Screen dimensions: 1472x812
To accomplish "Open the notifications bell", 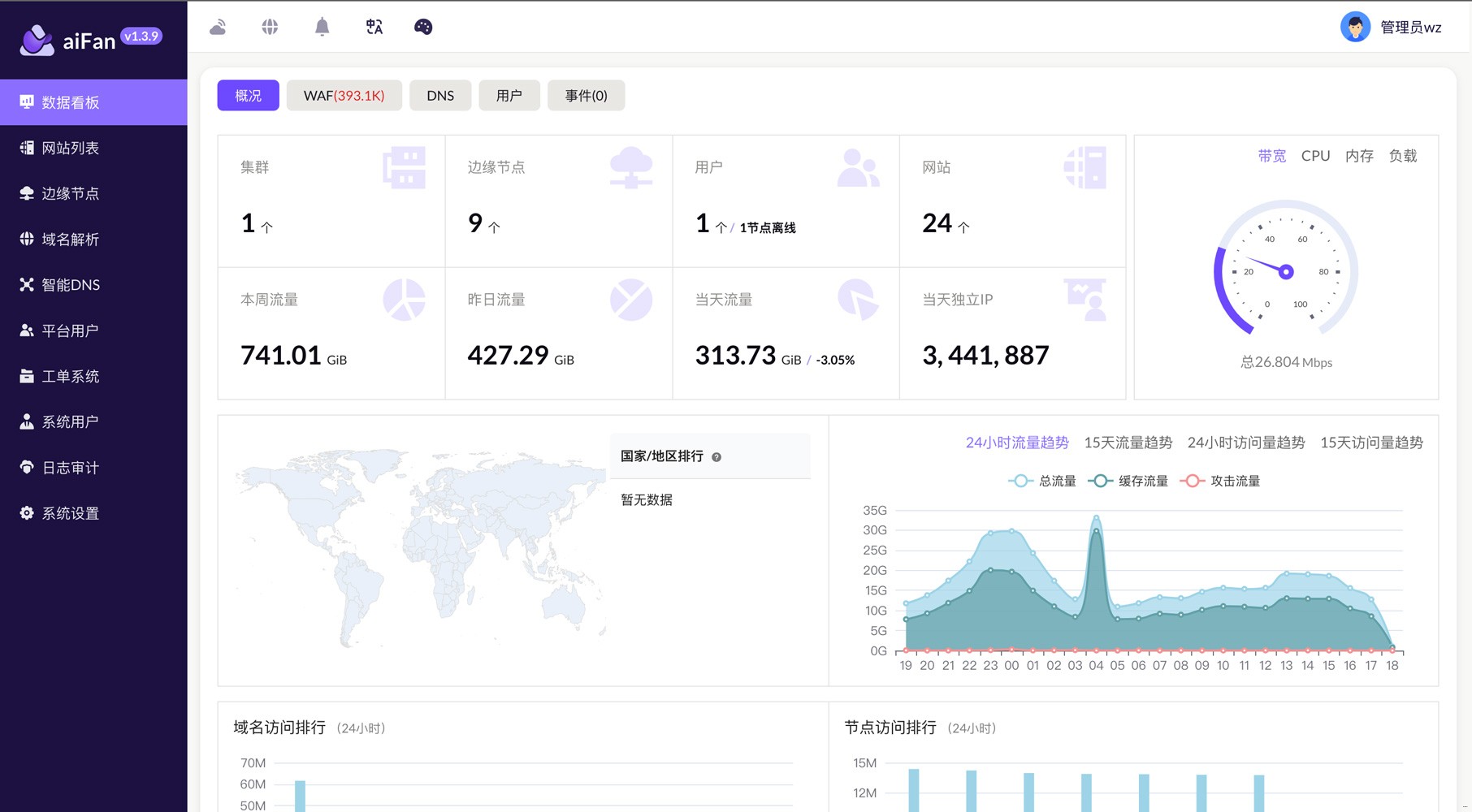I will (x=322, y=27).
